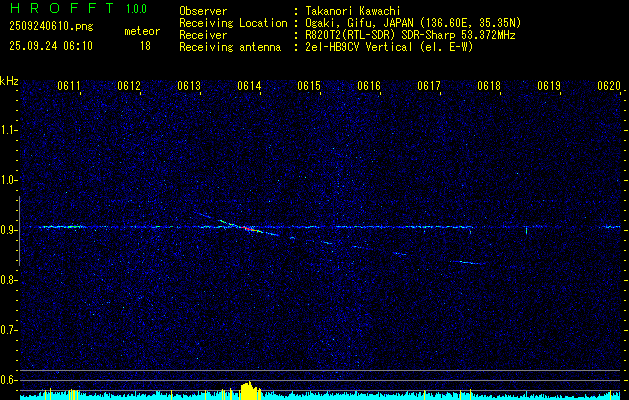Click the 0.7 kHz frequency label
This screenshot has height=400, width=629.
click(7, 330)
